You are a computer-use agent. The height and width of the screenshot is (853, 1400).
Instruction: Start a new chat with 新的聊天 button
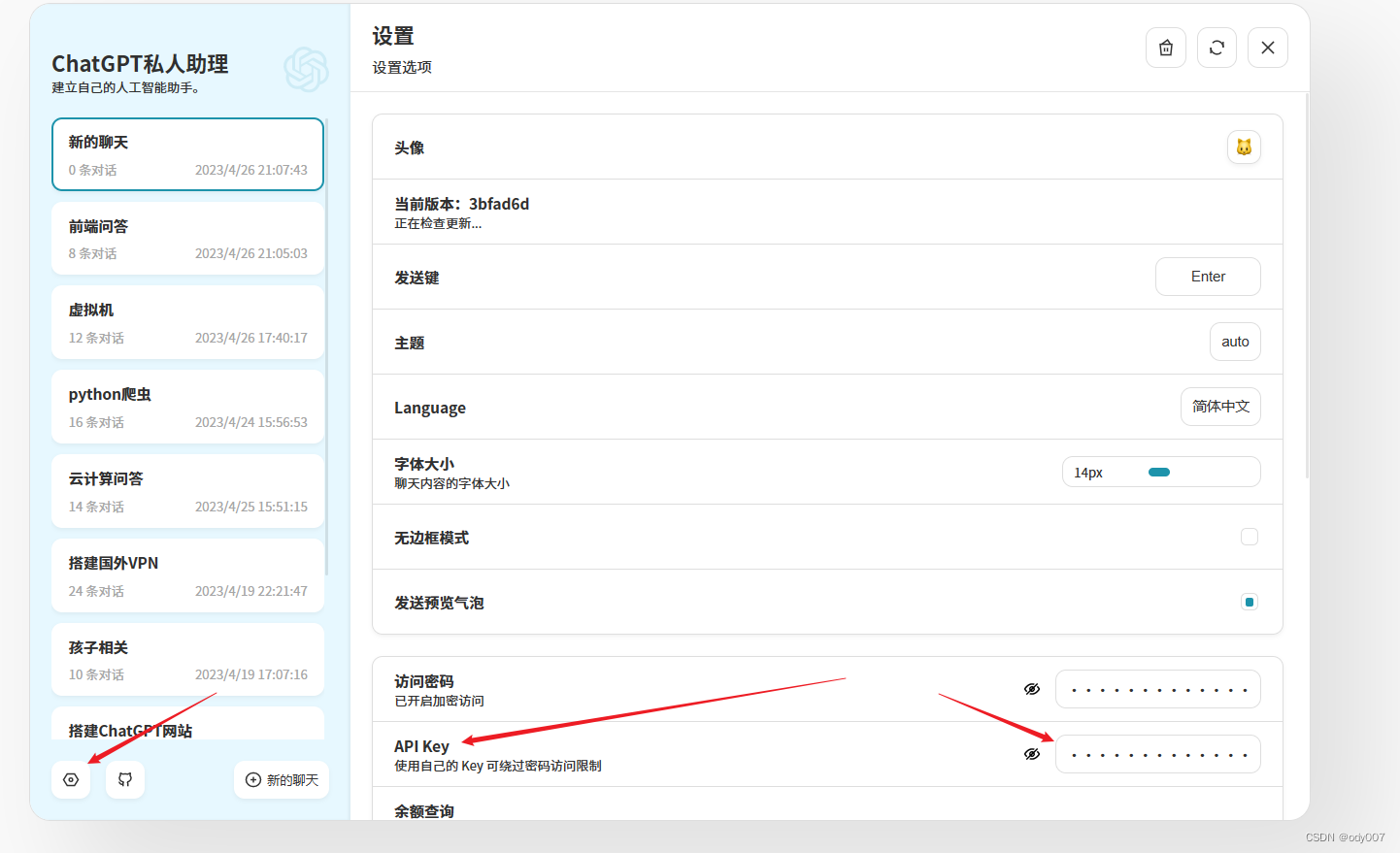282,780
